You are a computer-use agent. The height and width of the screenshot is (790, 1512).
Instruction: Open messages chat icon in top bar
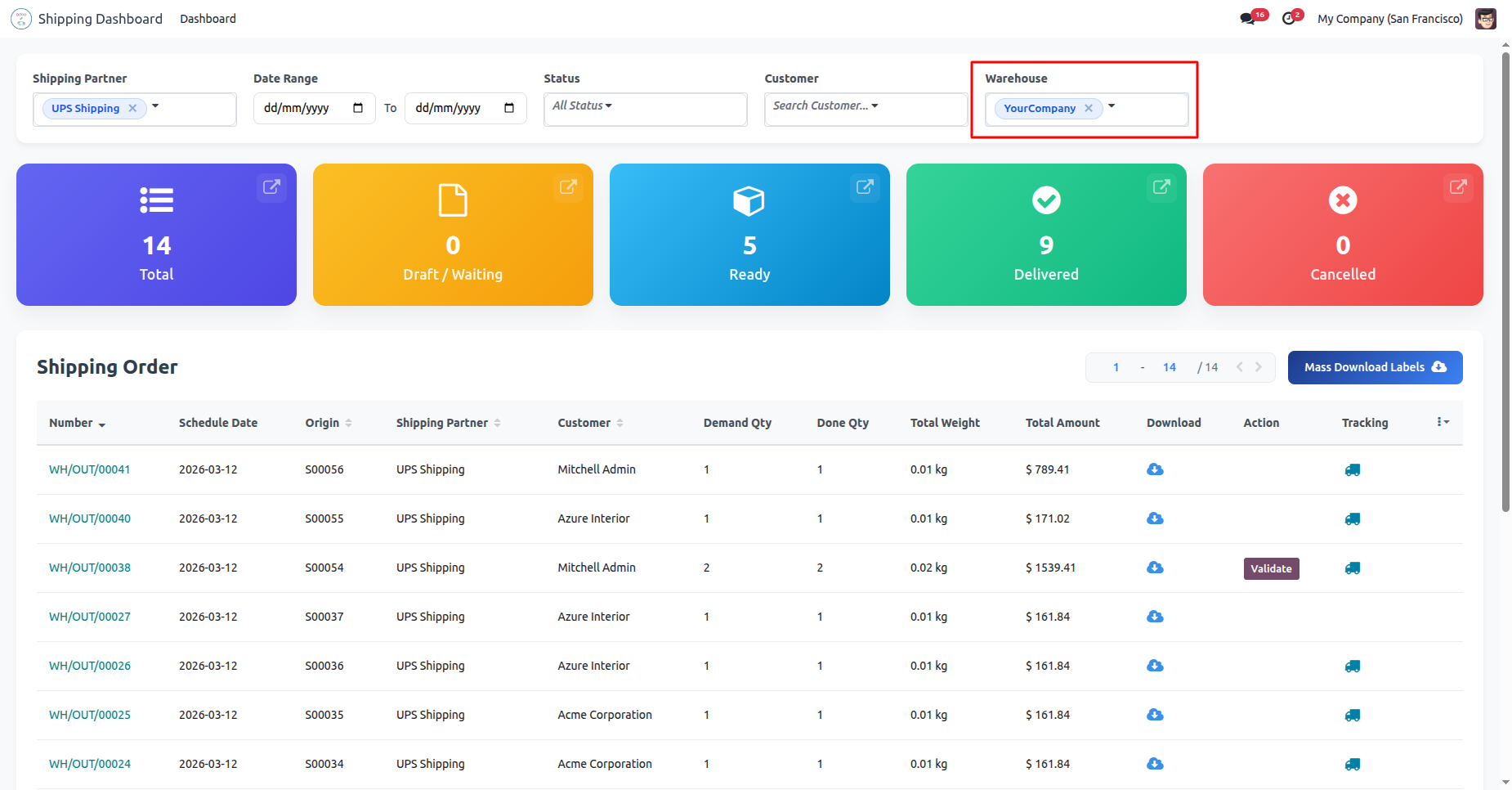(1247, 19)
